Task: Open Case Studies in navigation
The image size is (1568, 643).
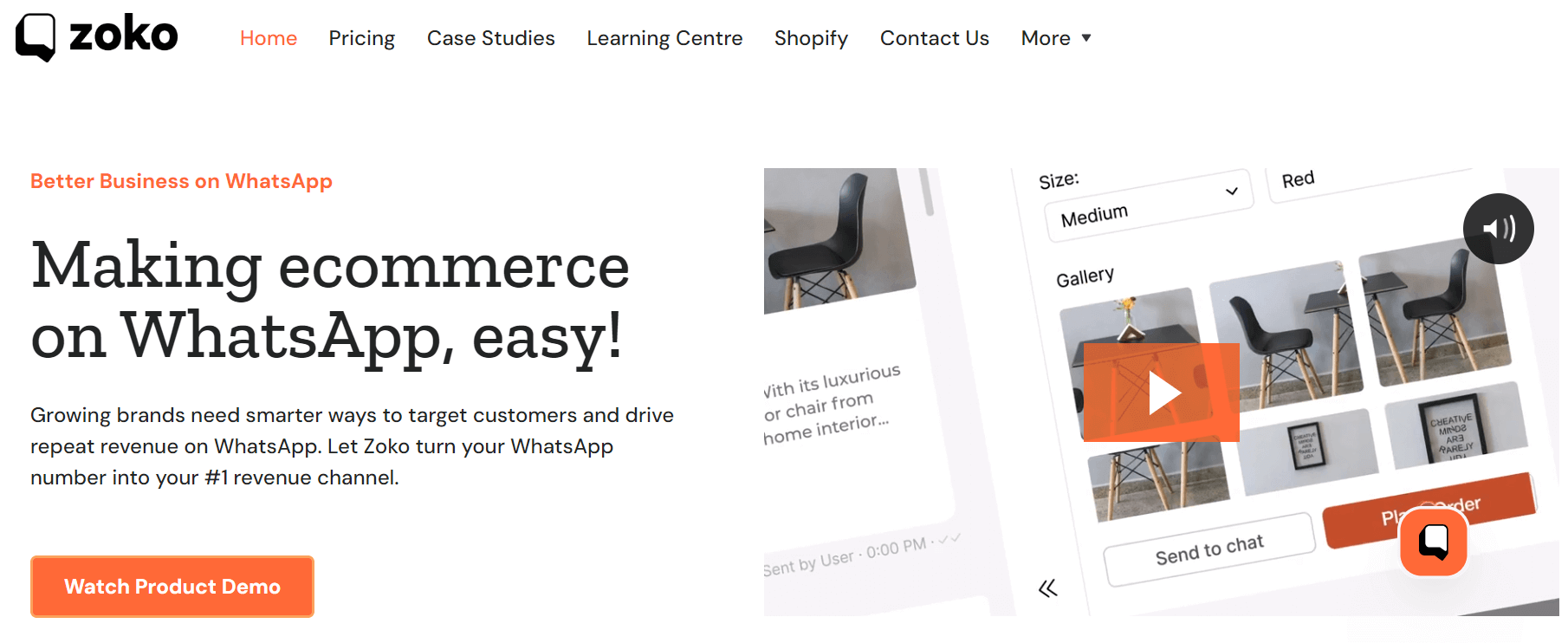Action: (x=490, y=38)
